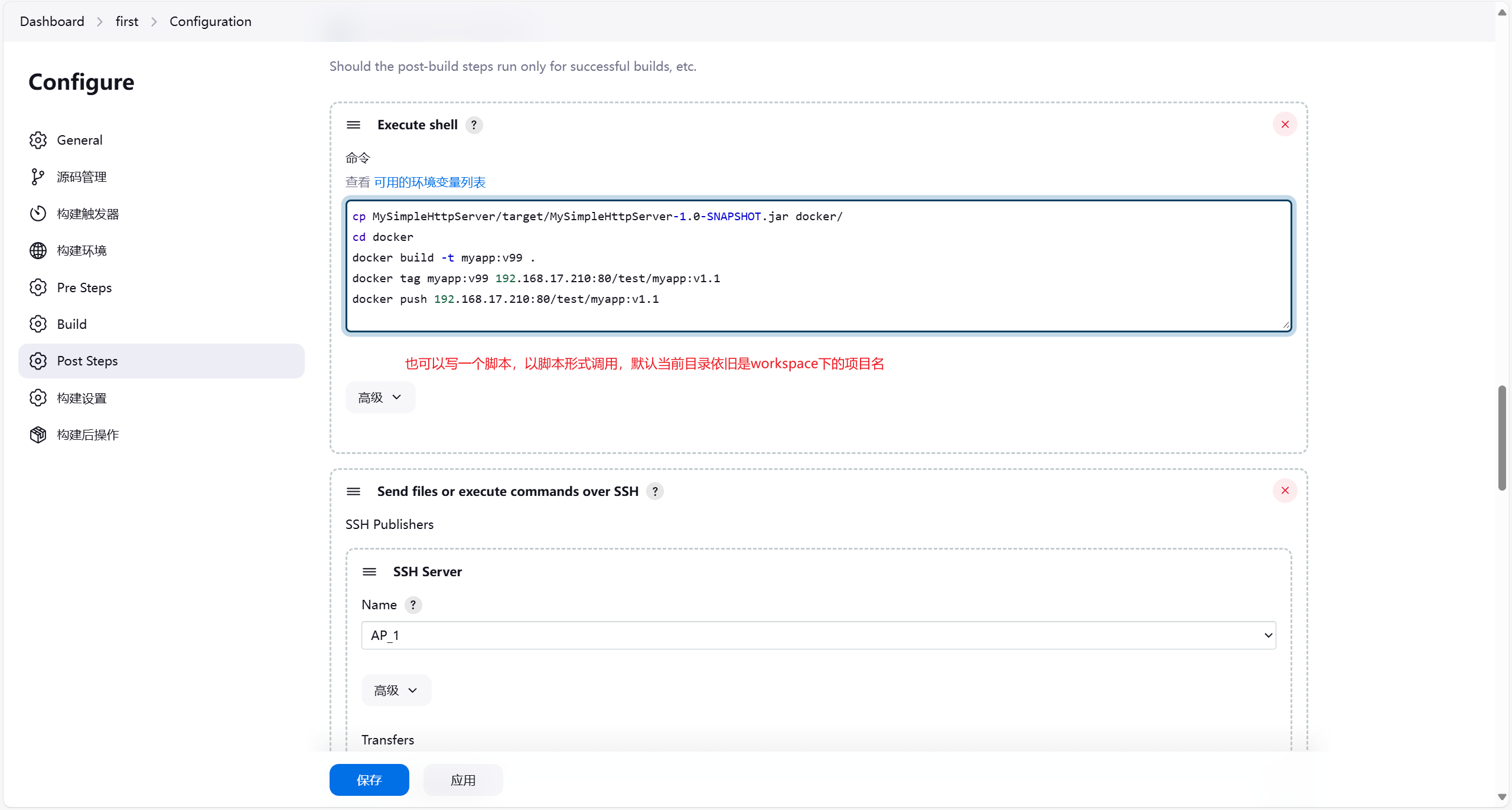Viewport: 1512px width, 810px height.
Task: Open the SSH Server Name dropdown AP_1
Action: [818, 635]
